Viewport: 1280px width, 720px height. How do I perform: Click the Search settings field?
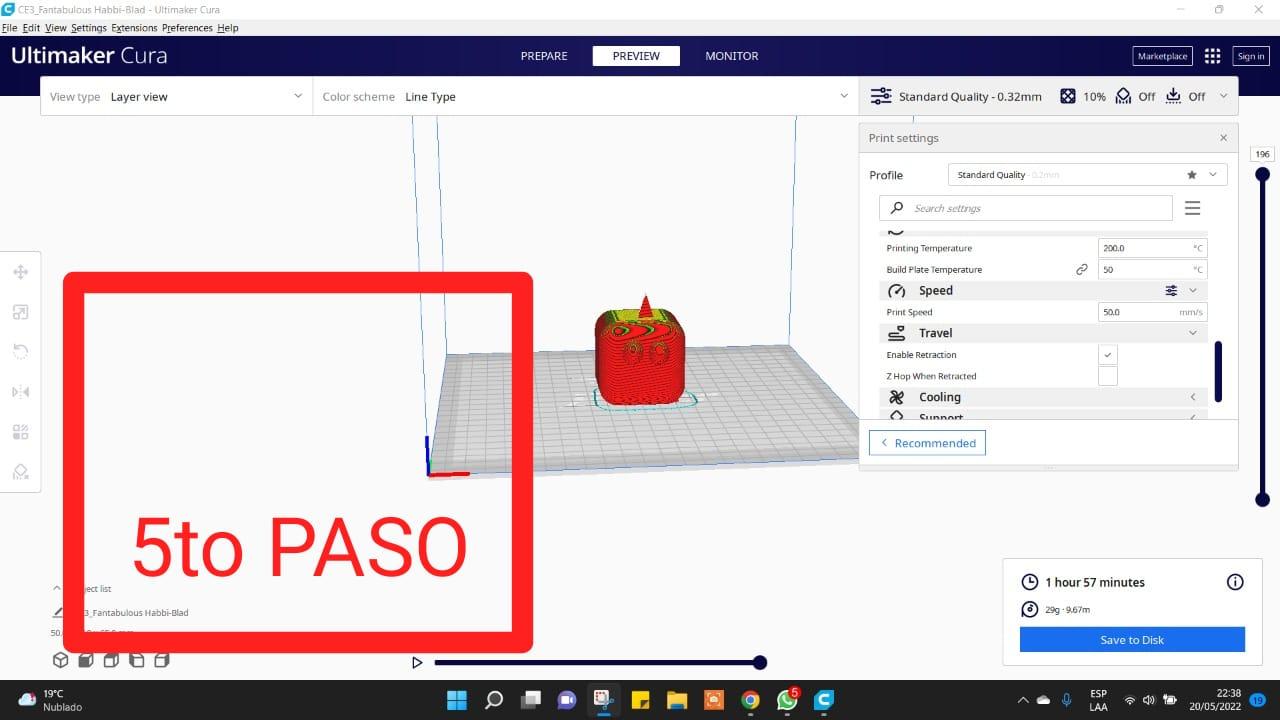(x=1025, y=208)
